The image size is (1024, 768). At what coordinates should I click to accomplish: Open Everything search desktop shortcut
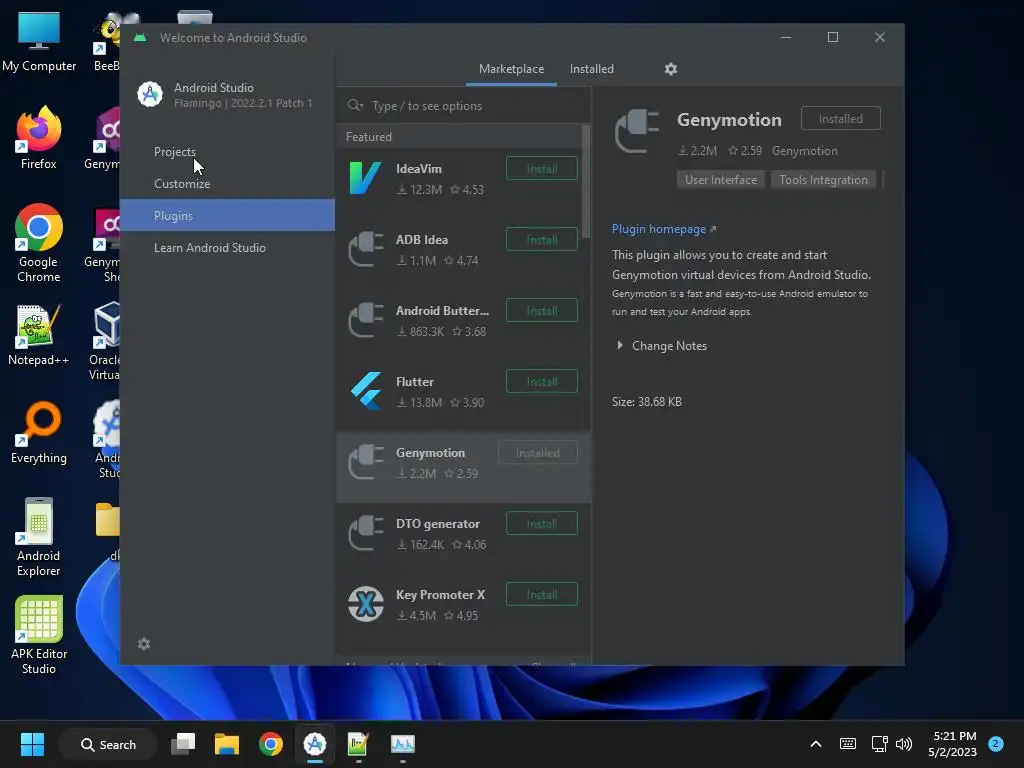pos(39,432)
